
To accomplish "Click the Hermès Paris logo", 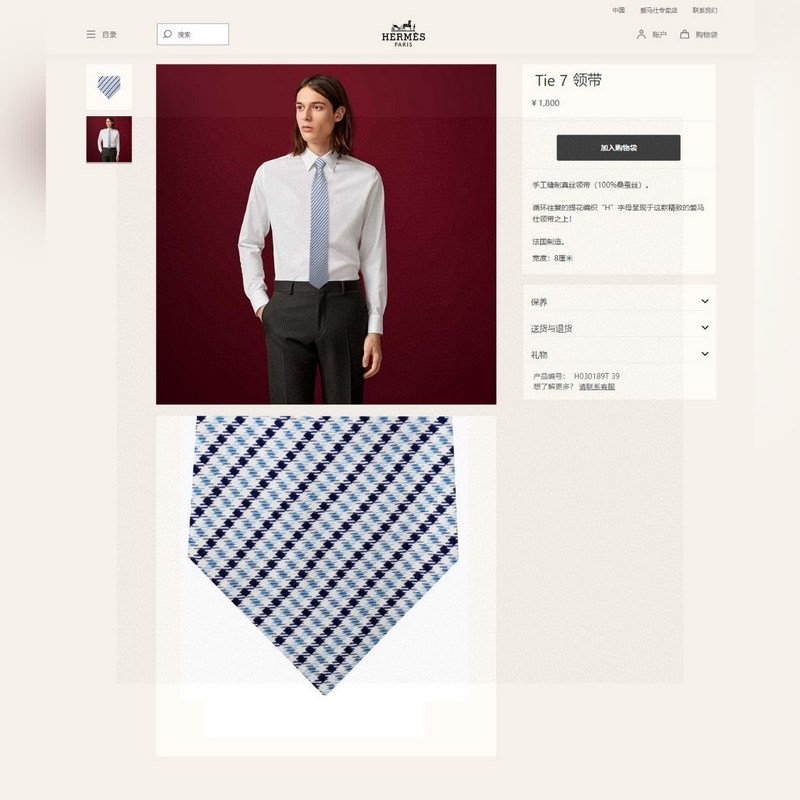I will point(403,34).
